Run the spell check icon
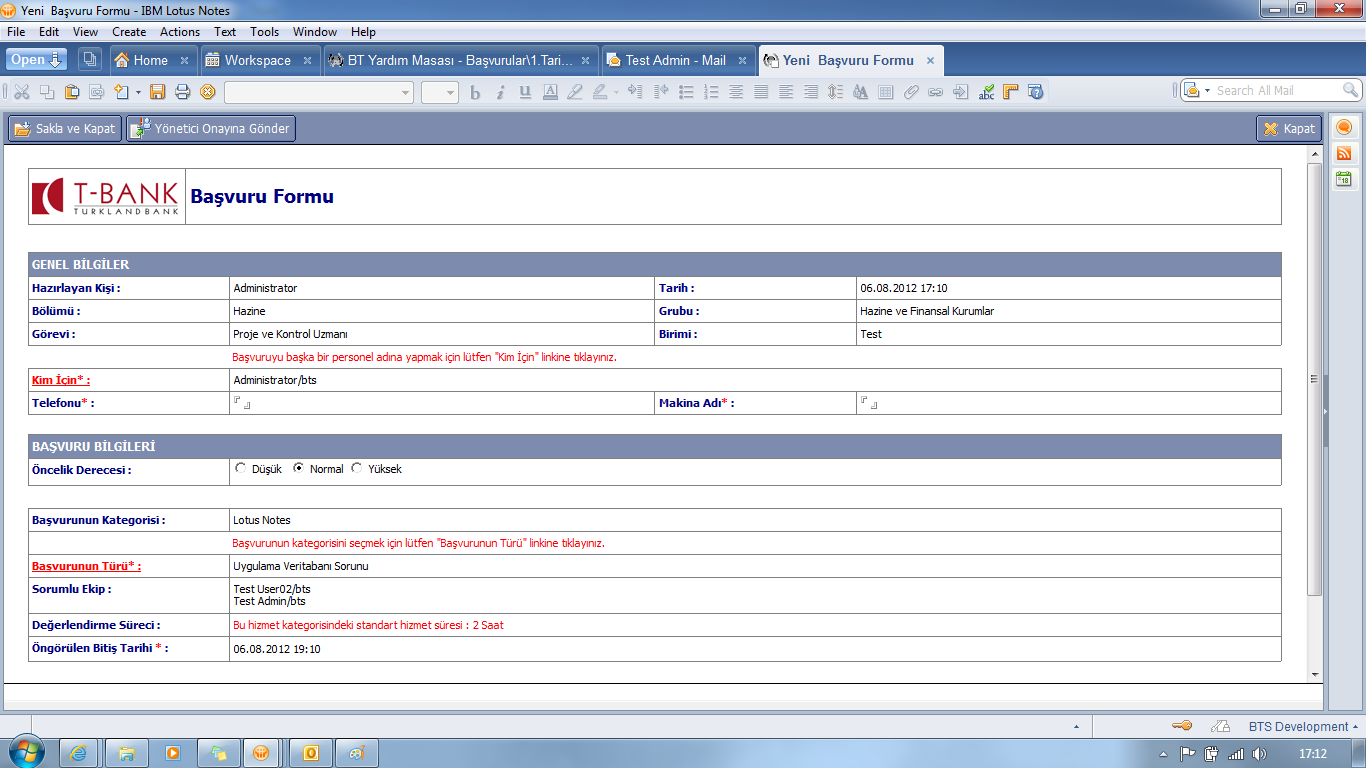Image resolution: width=1366 pixels, height=768 pixels. point(986,92)
